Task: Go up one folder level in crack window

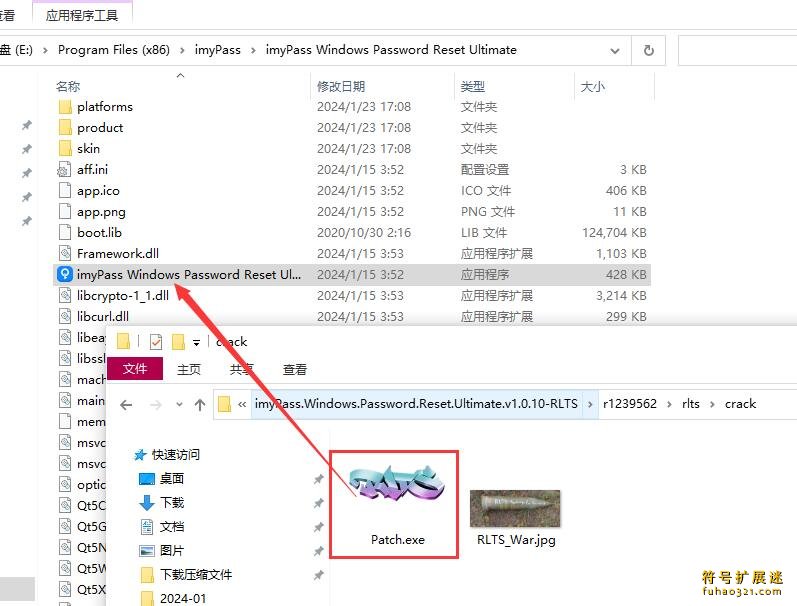Action: [200, 405]
